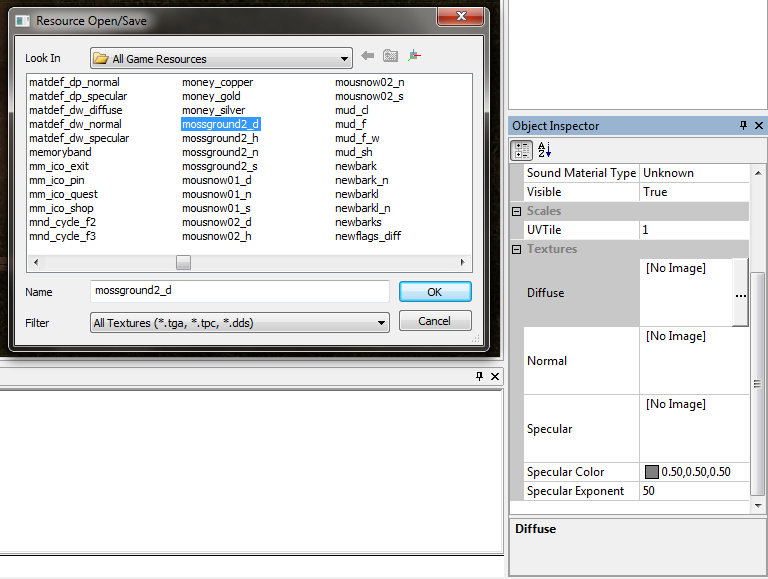Screen dimensions: 768x579
Task: Pin the Object Inspector panel
Action: tap(743, 126)
